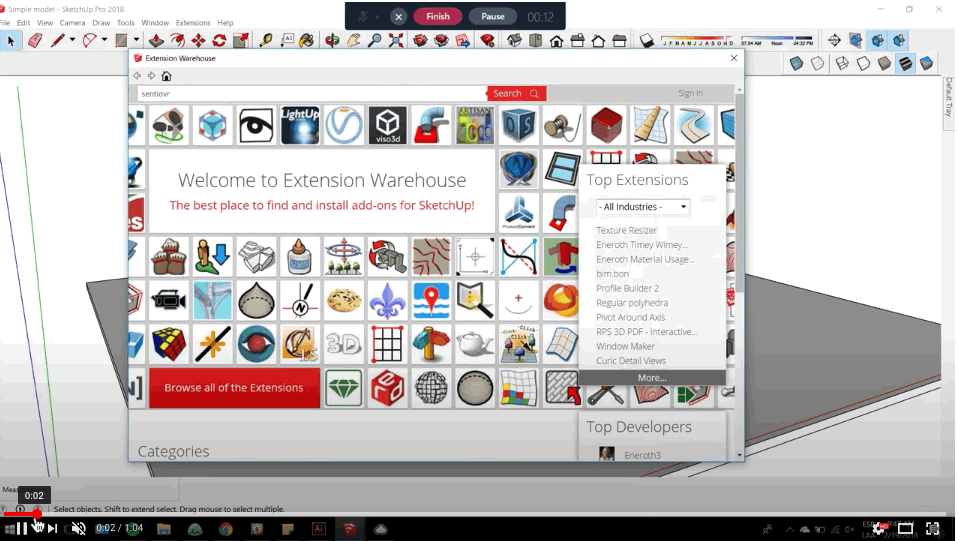Switch to Iso view icon
Image resolution: width=958 pixels, height=541 pixels.
(514, 41)
